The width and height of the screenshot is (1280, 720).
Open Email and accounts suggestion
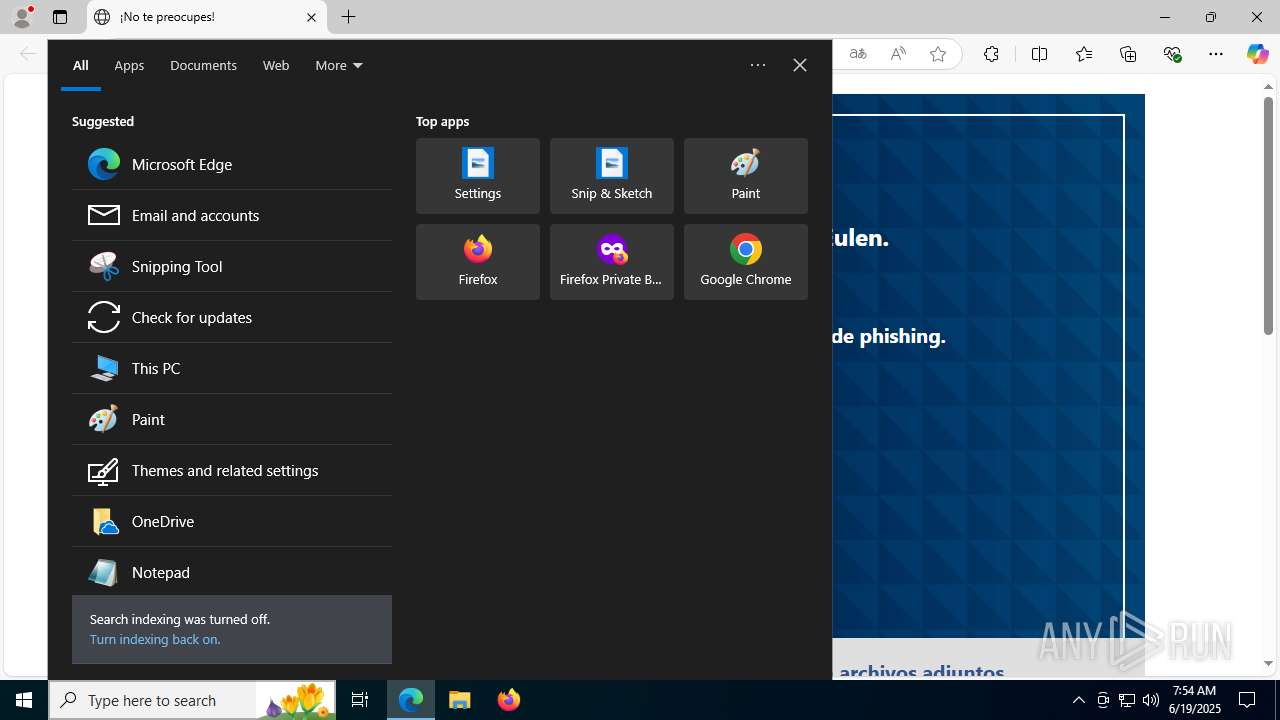(x=232, y=215)
